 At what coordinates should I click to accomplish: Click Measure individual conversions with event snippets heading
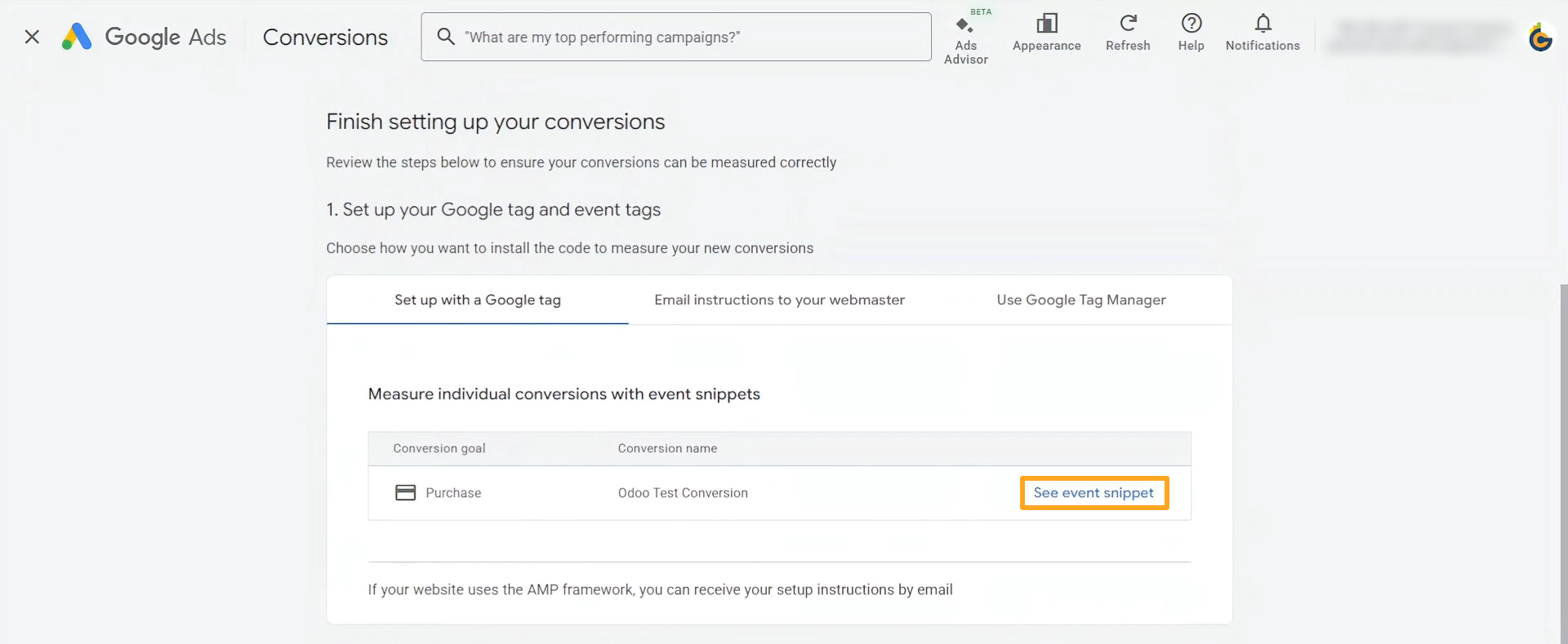(x=563, y=394)
